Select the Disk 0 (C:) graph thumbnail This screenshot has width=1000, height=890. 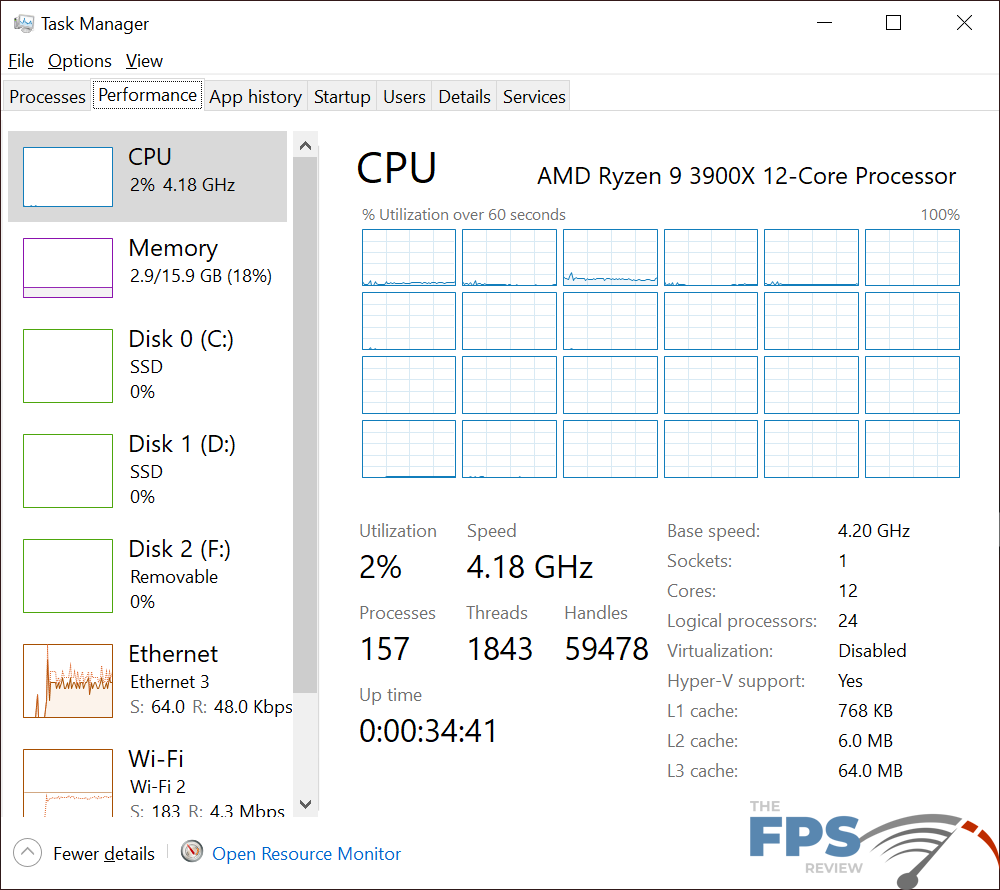(68, 366)
